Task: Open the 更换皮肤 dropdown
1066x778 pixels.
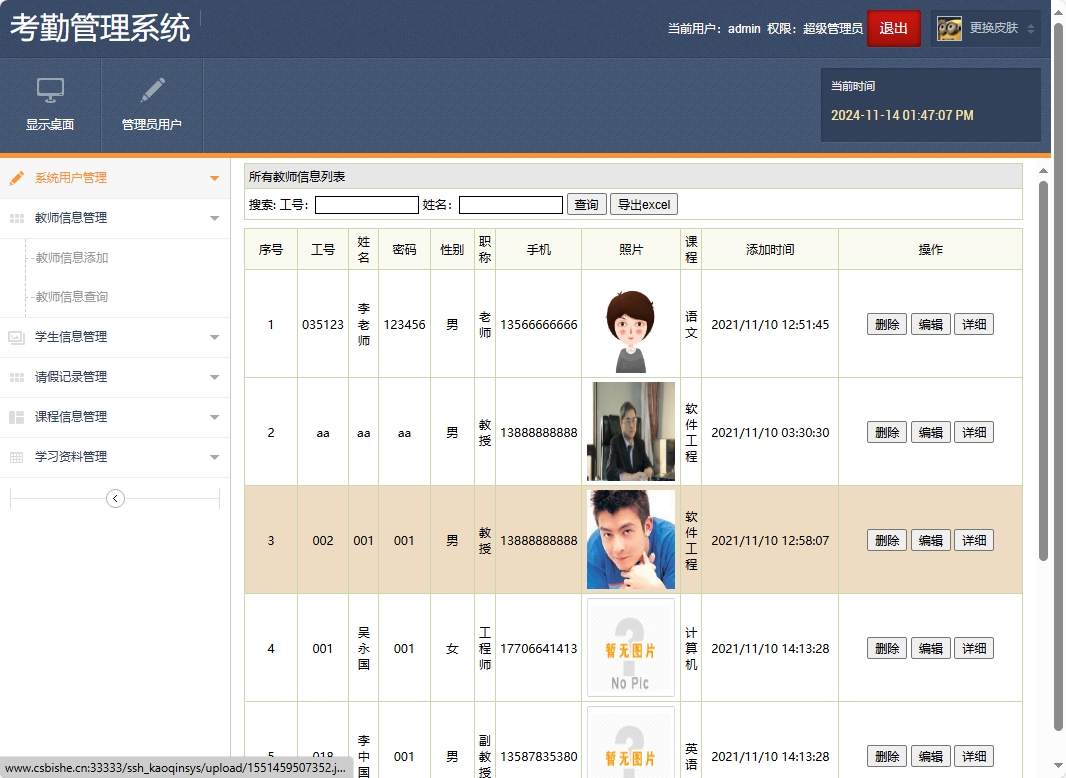Action: pos(1031,29)
